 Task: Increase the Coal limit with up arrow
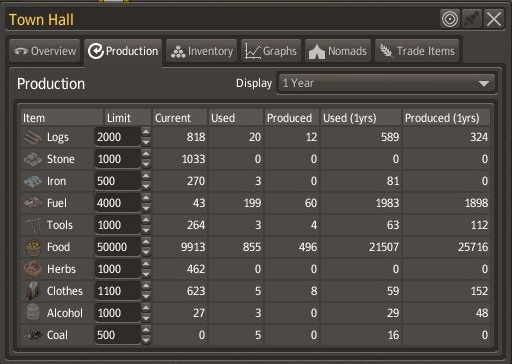(x=146, y=330)
